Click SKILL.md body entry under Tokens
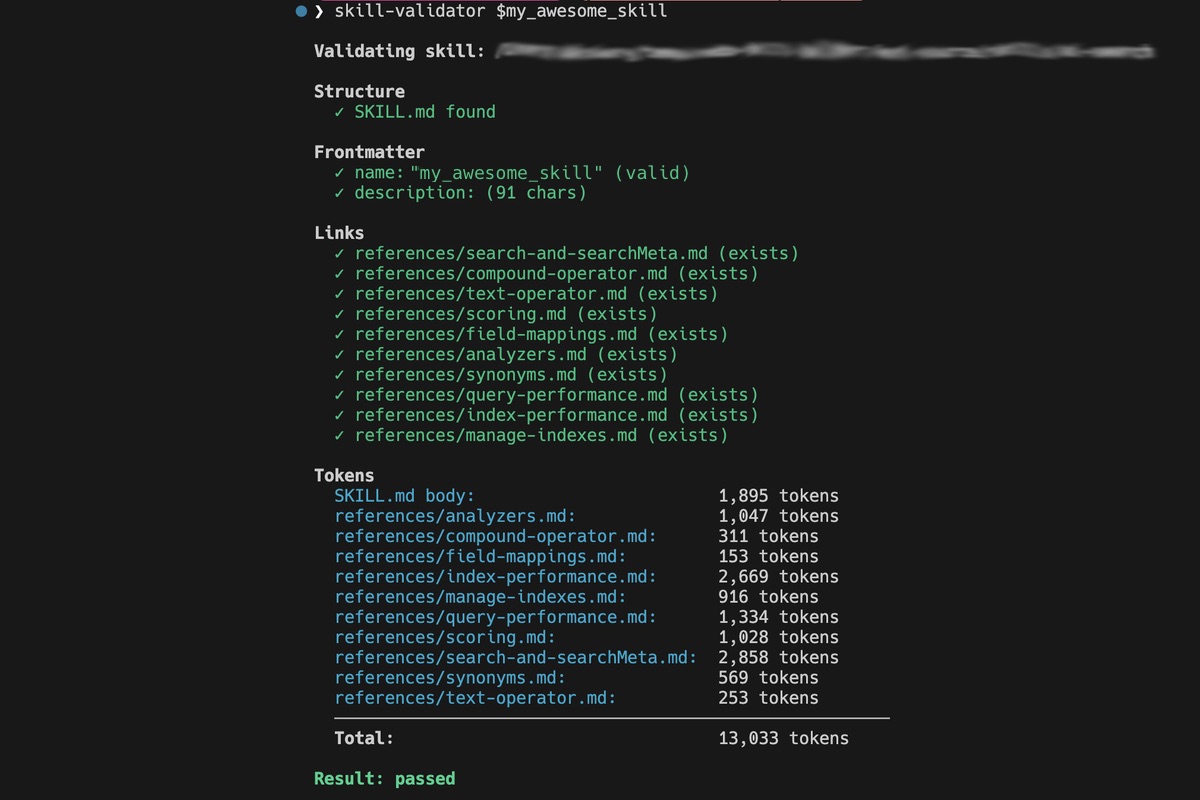Screen dimensions: 1200x800 [x=405, y=496]
